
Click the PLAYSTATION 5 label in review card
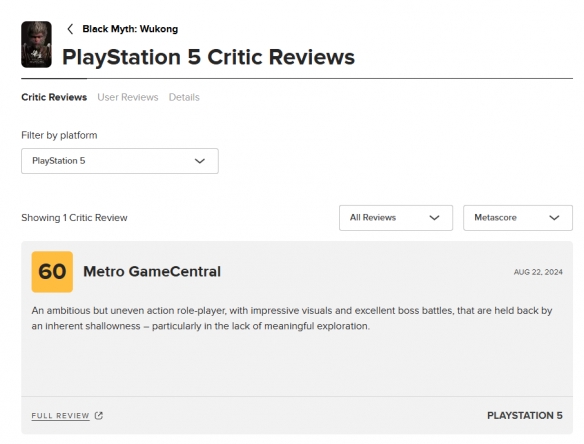point(525,416)
